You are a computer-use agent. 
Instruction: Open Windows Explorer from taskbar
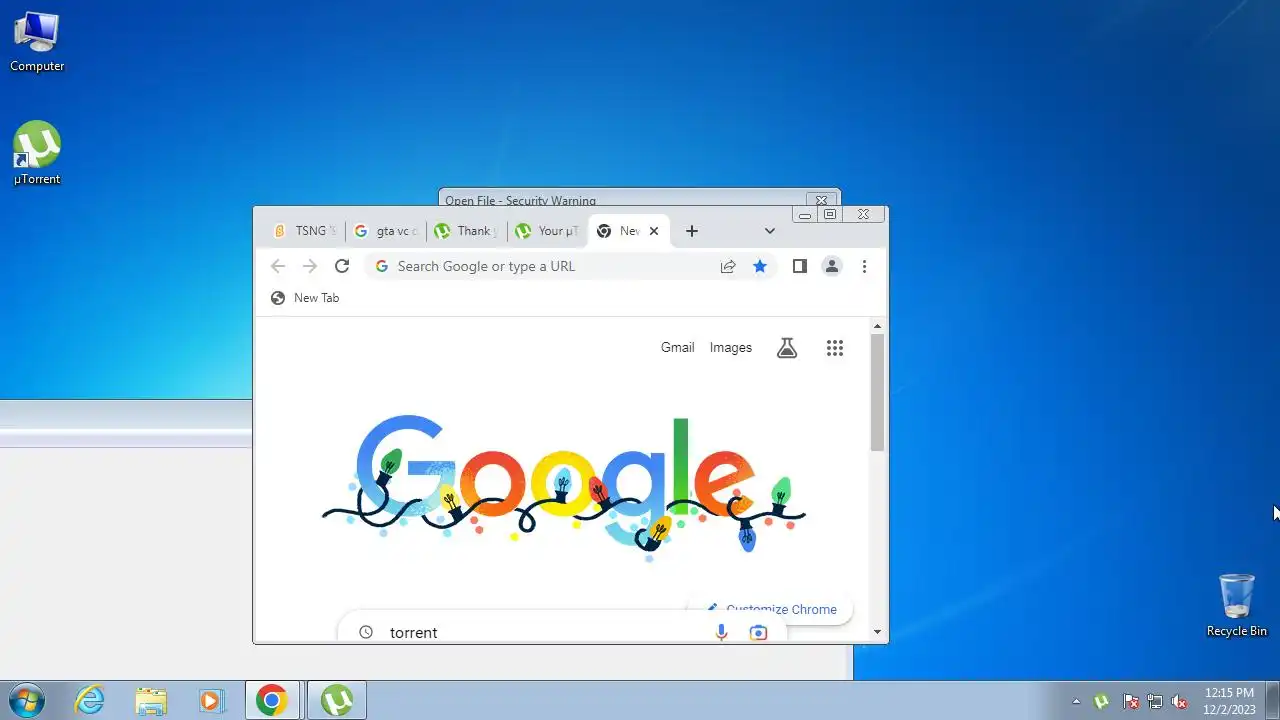150,700
